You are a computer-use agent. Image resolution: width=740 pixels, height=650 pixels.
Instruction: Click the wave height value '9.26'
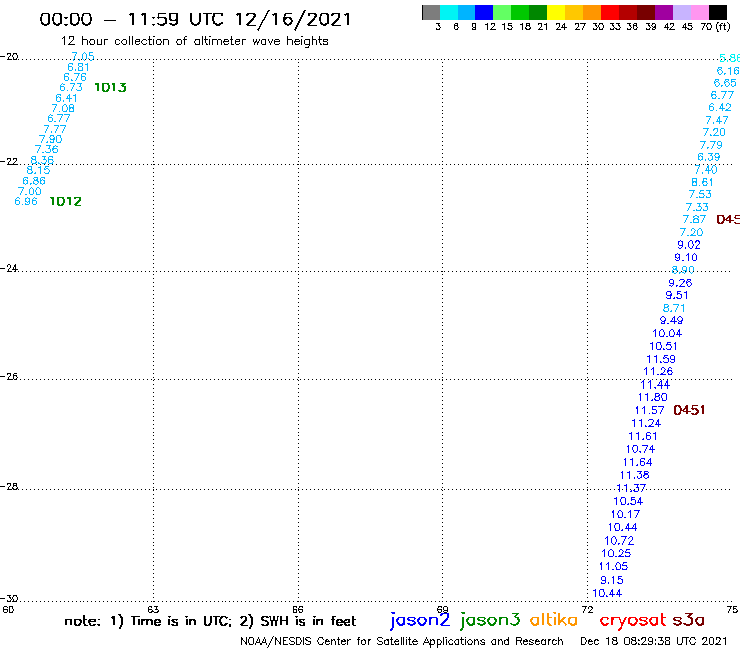click(680, 283)
